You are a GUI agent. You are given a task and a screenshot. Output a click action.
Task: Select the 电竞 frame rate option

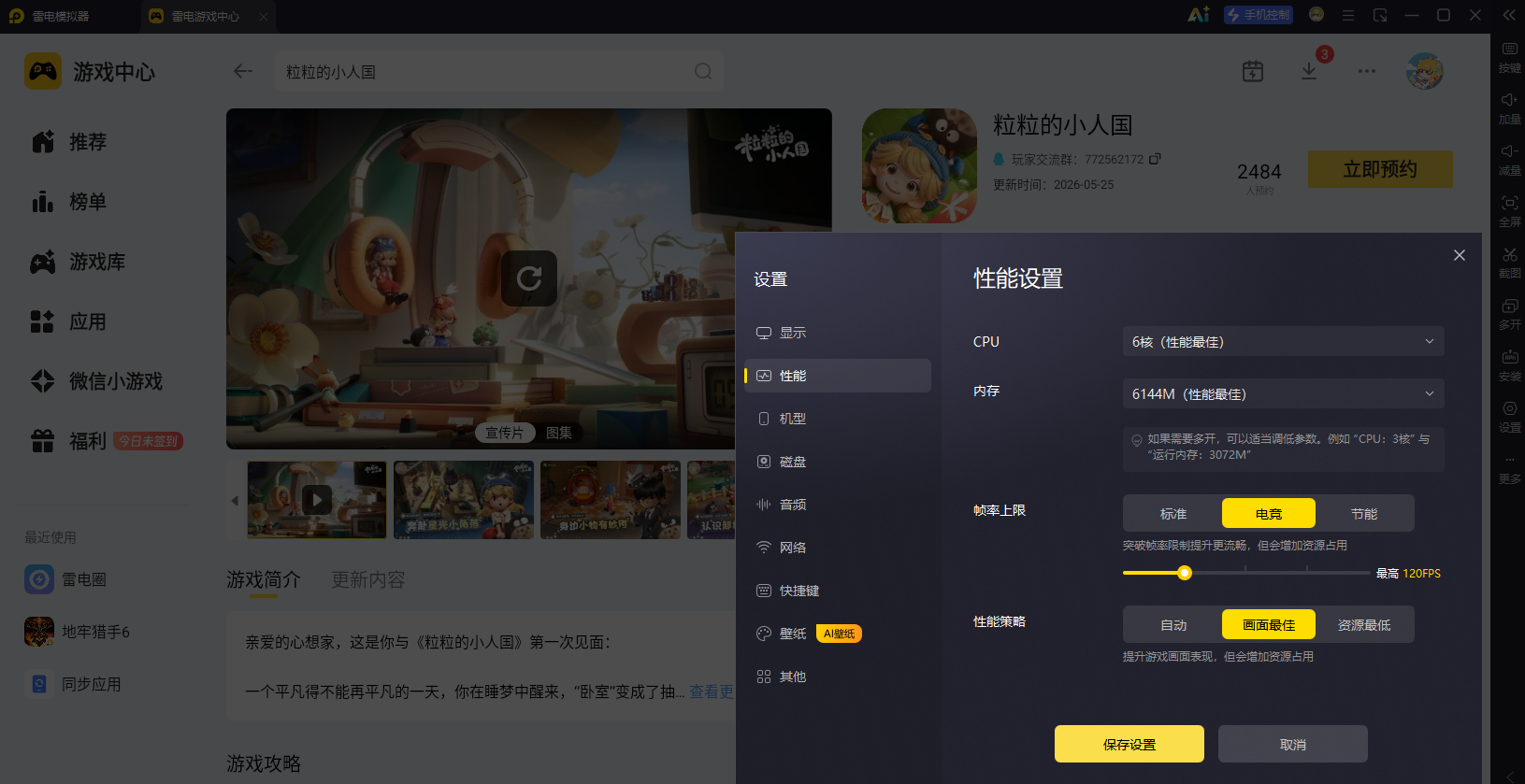point(1269,513)
